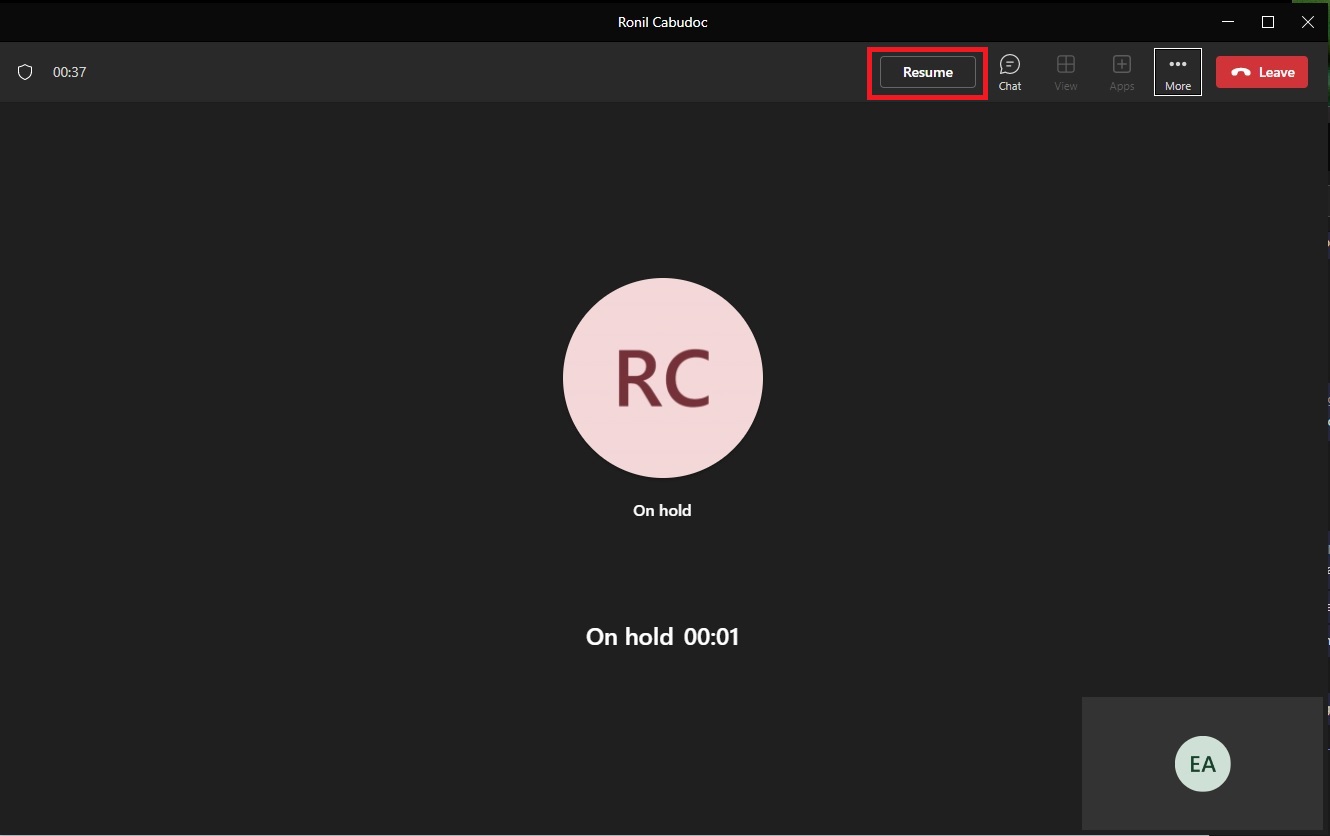
Task: Click the shield privacy icon beside the timer
Action: 26,72
